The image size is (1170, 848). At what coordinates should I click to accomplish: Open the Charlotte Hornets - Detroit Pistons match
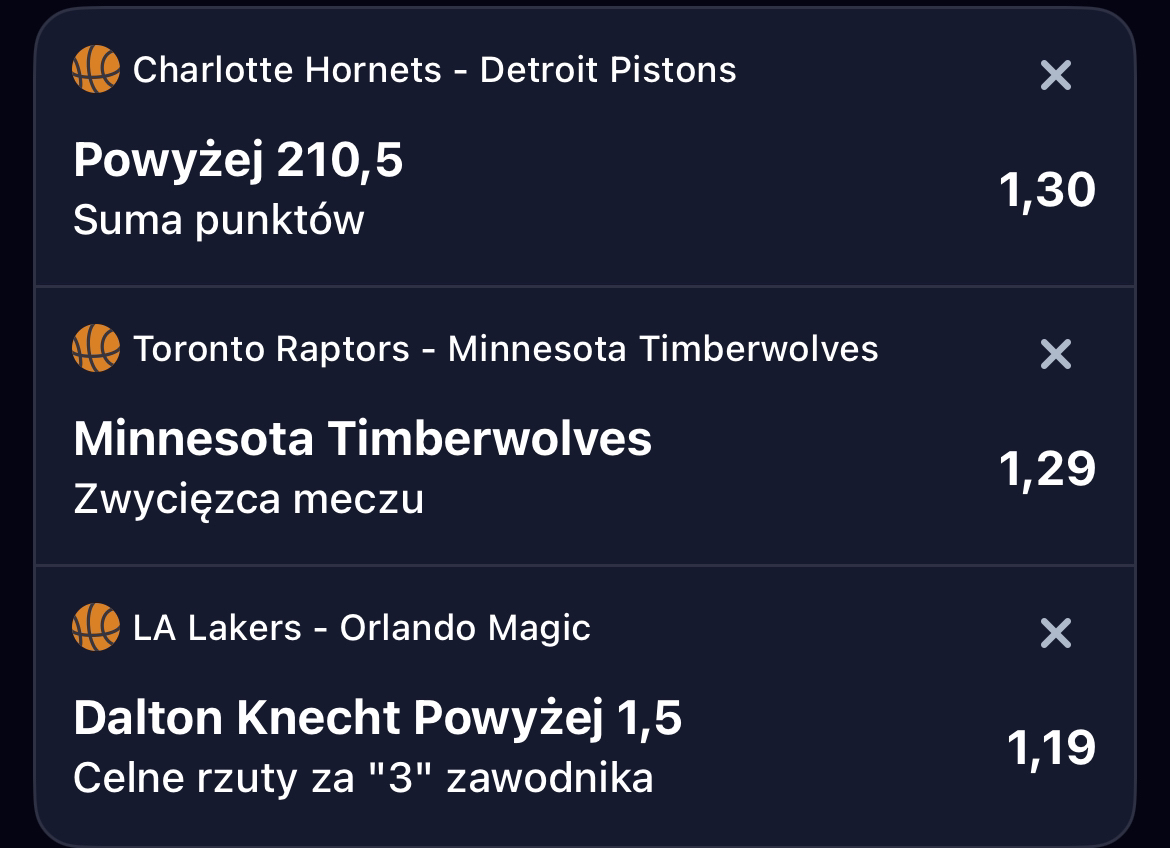coord(434,70)
